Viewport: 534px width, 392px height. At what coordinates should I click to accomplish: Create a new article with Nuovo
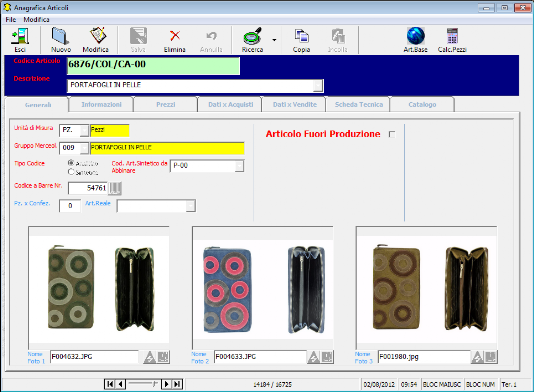[x=61, y=40]
